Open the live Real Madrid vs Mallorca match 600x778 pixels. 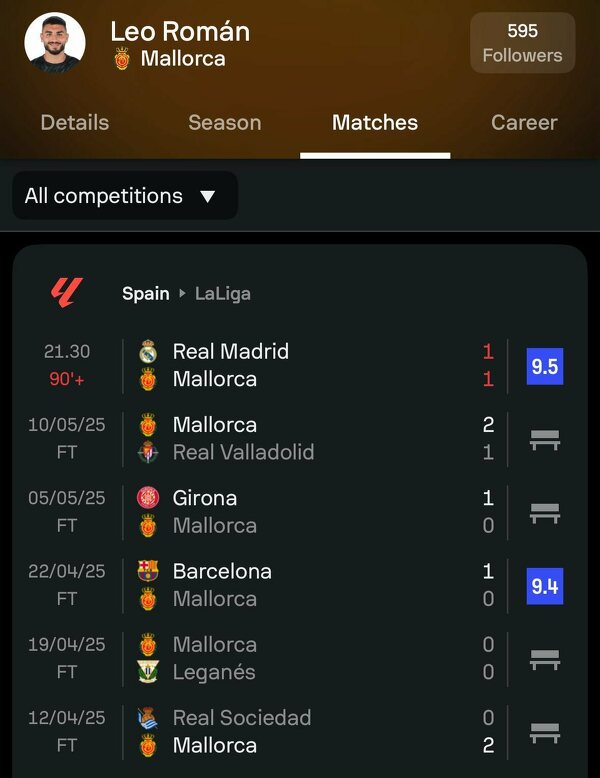tap(300, 366)
